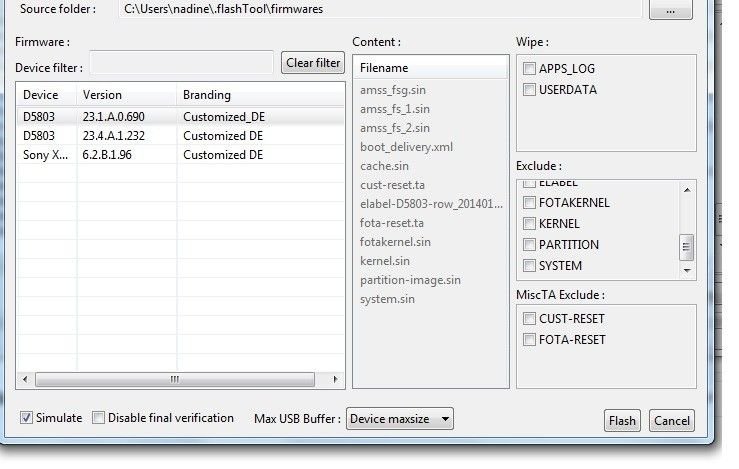The image size is (739, 469).
Task: Select partition-image.sin in the Content list
Action: (x=410, y=280)
